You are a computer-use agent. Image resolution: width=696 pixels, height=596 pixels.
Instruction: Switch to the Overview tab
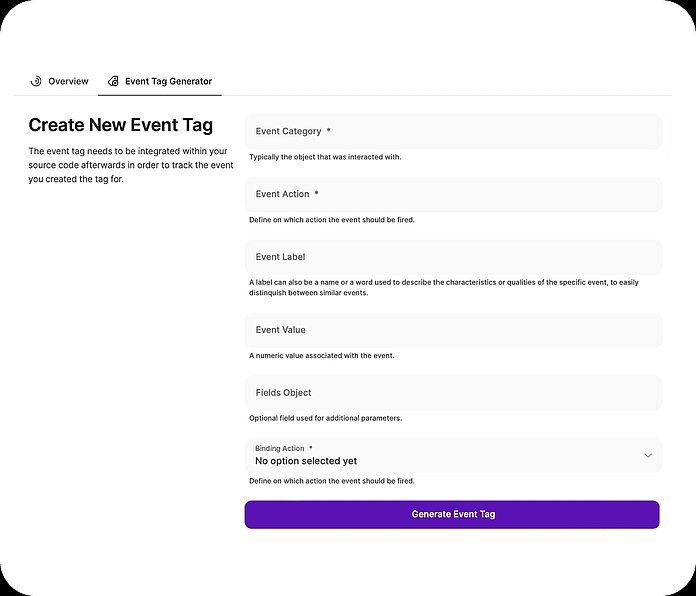68,81
